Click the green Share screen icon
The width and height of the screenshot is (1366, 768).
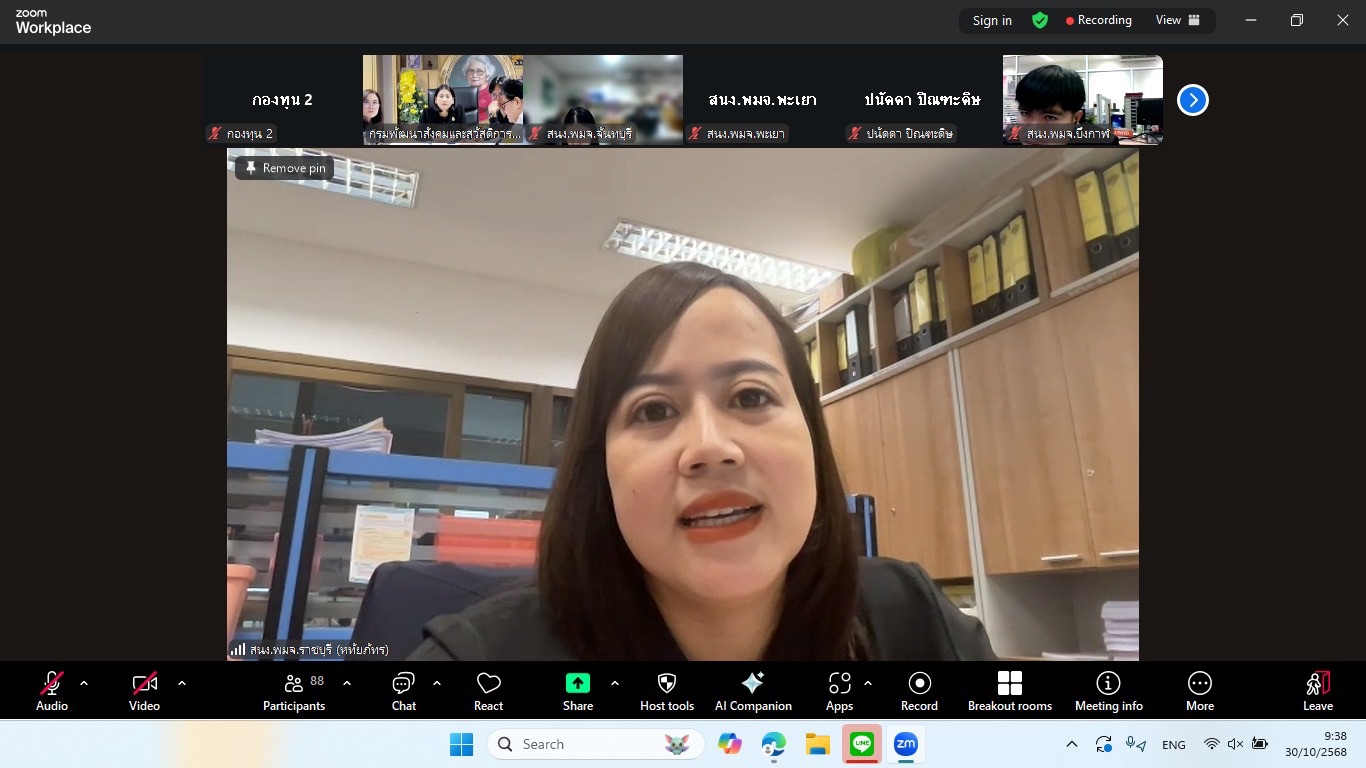[578, 683]
